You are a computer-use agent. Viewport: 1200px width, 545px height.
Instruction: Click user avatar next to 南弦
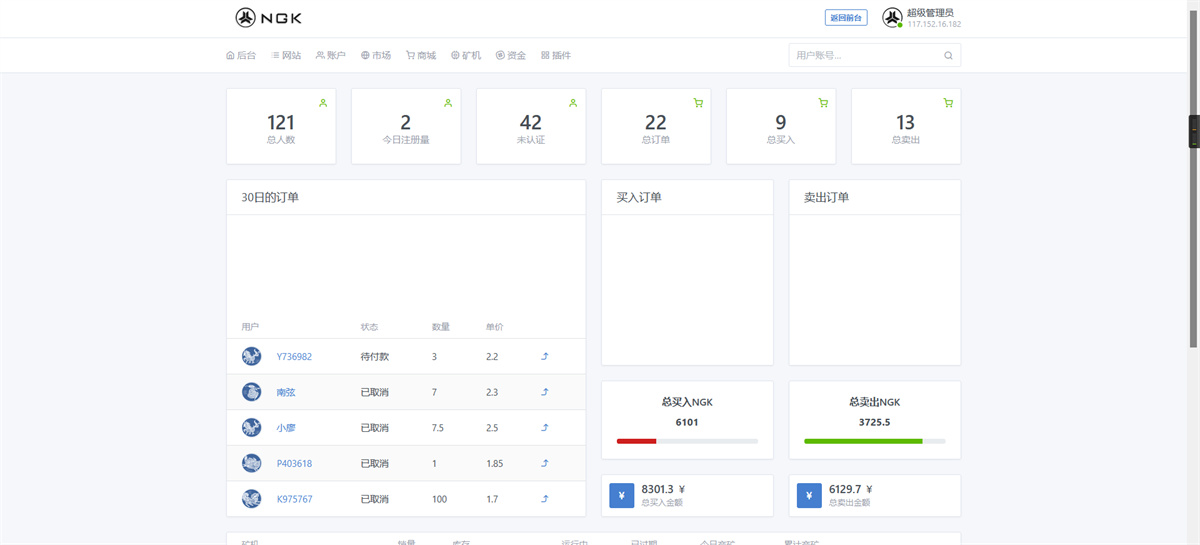point(252,392)
